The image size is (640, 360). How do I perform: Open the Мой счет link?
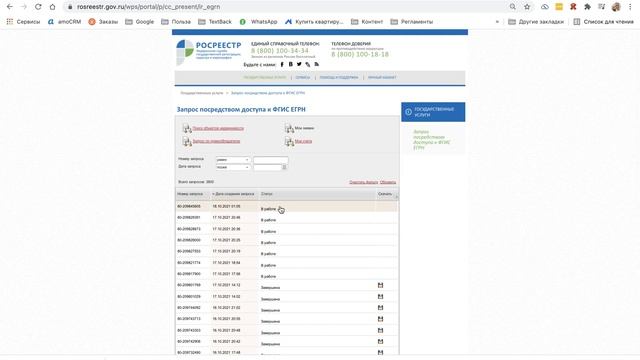pos(303,141)
